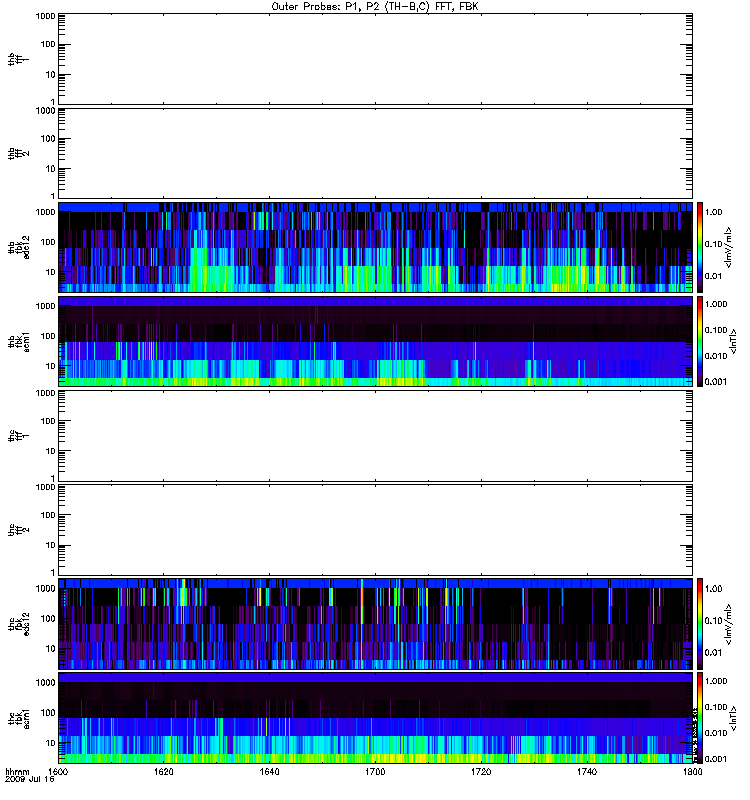Image resolution: width=750 pixels, height=800 pixels.
Task: Click inside the empty thc fff 2 plot panel
Action: pyautogui.click(x=375, y=530)
